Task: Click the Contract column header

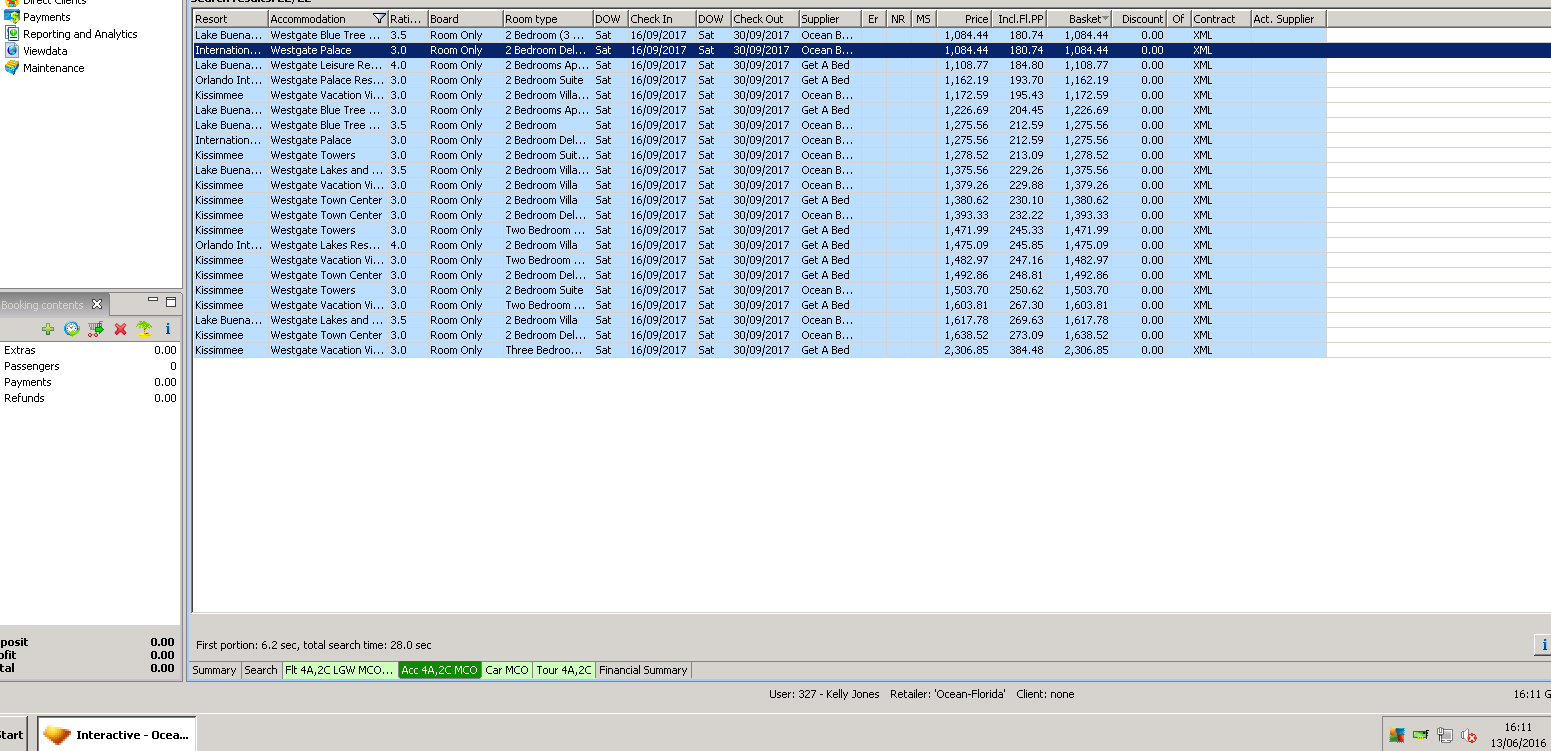Action: point(1220,19)
